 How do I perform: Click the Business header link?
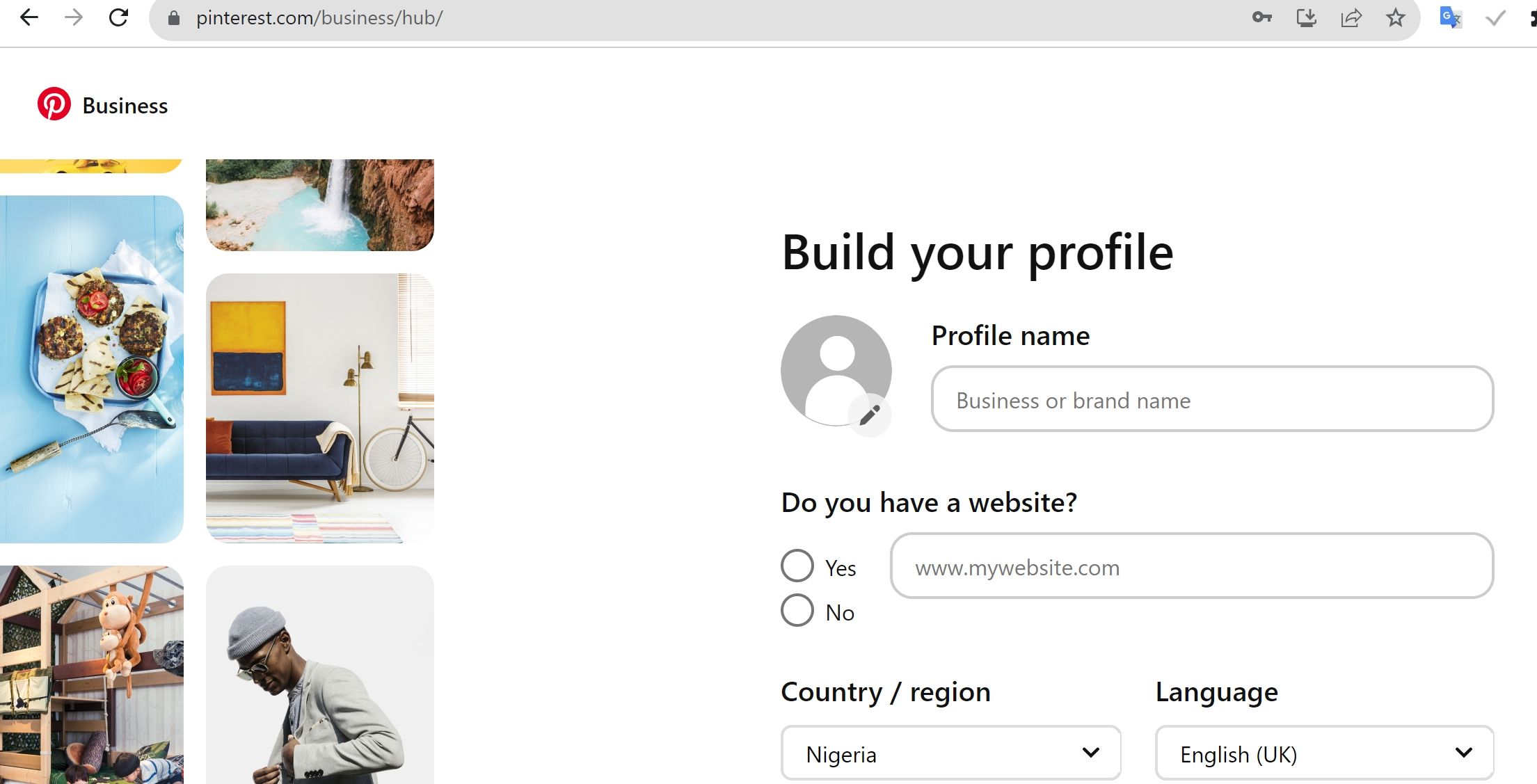tap(125, 106)
